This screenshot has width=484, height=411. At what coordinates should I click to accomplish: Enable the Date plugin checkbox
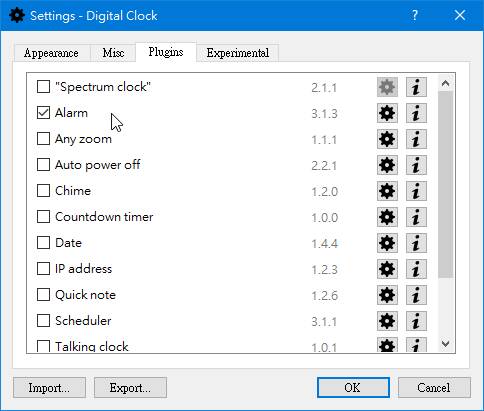43,243
